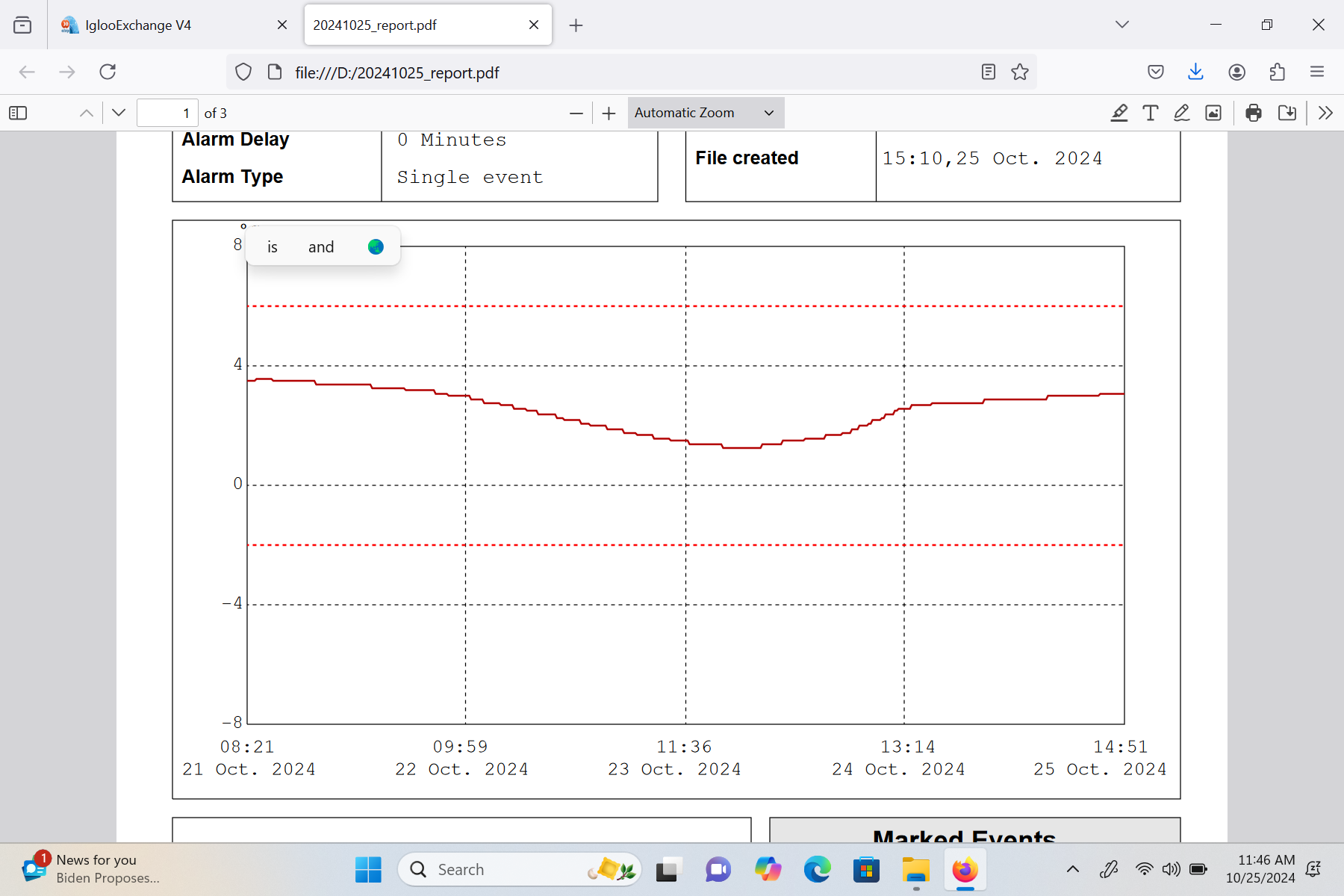Zoom out the PDF document

(x=576, y=113)
